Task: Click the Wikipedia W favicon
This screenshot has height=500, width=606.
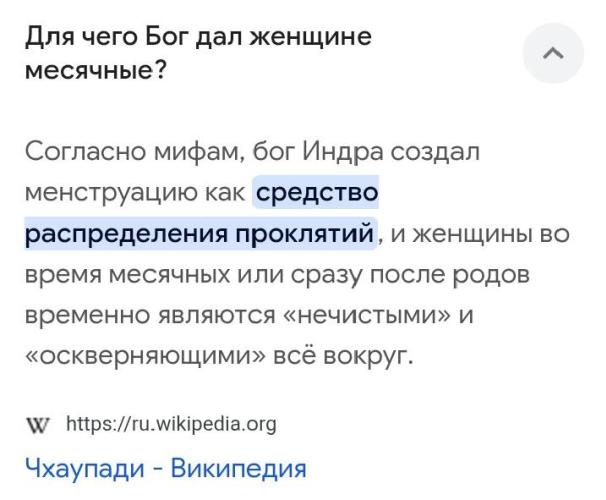Action: tap(38, 425)
